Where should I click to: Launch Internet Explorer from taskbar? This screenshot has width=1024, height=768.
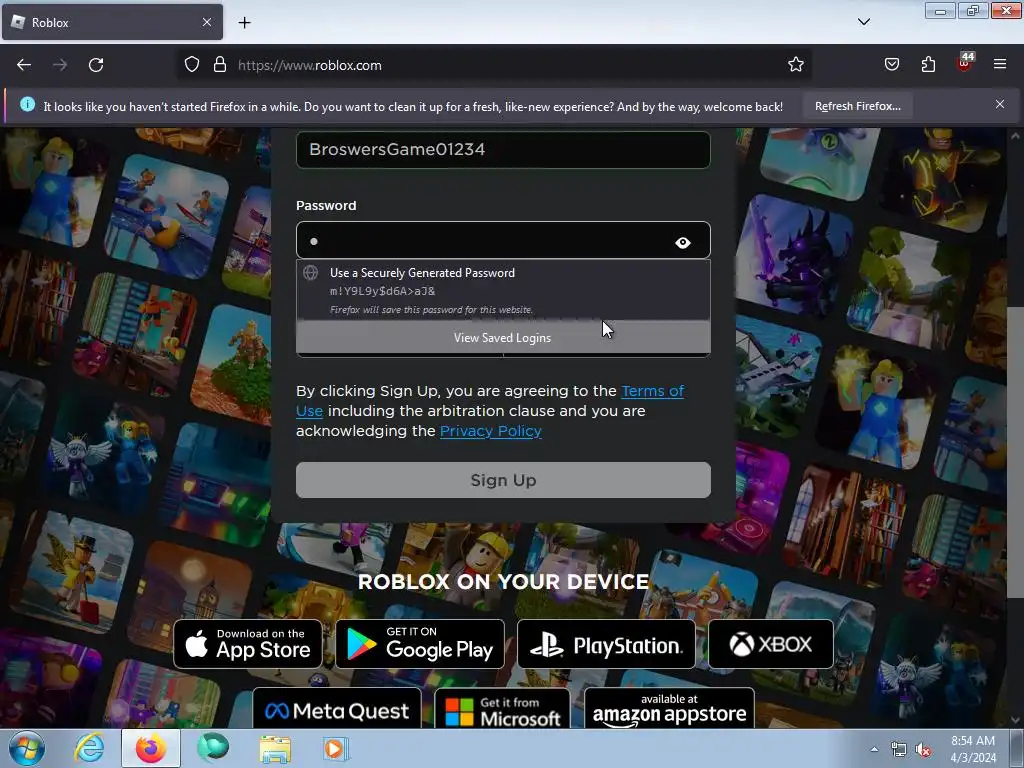coord(89,748)
